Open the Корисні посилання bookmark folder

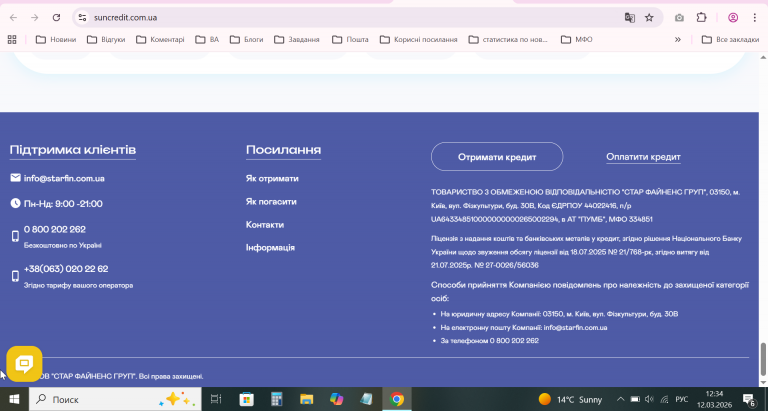pyautogui.click(x=419, y=40)
